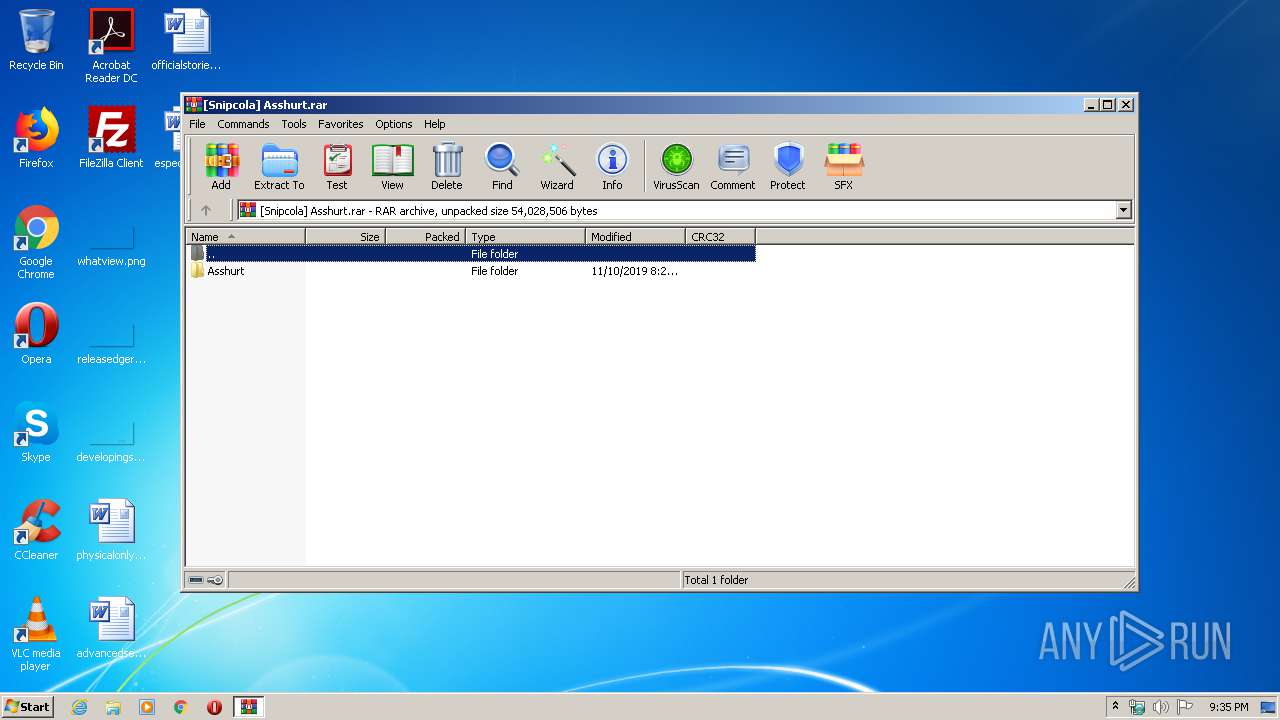
Task: Sort by the Size column header
Action: click(x=346, y=237)
